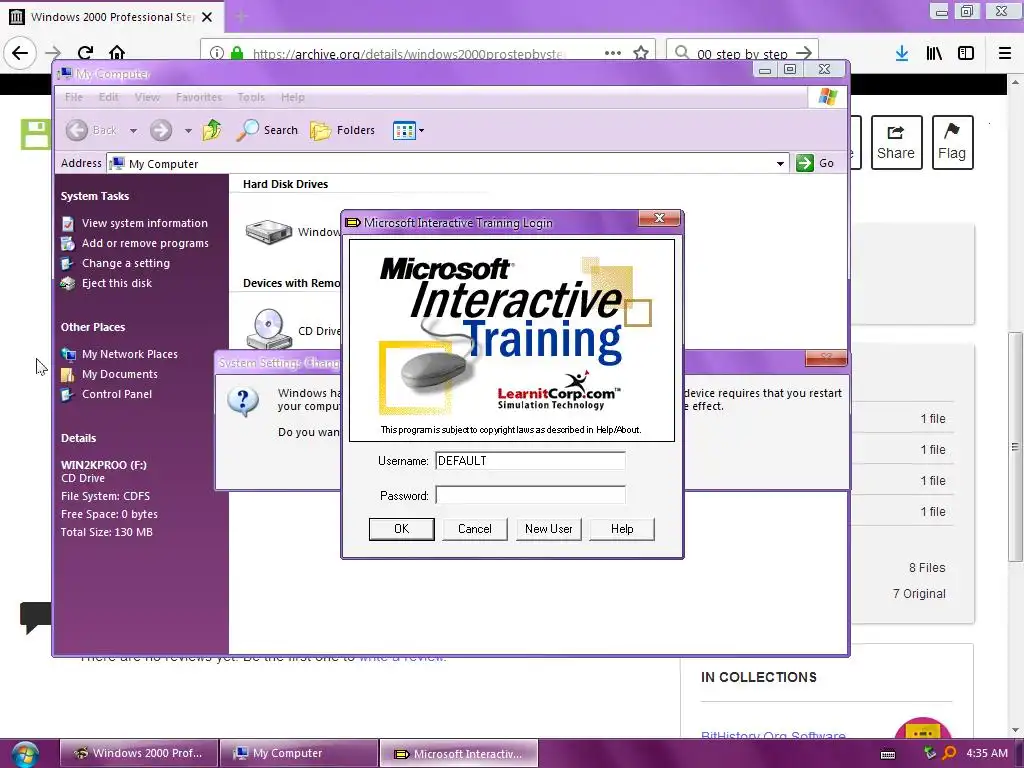
Task: Click the Windows flag logo in My Computer
Action: point(827,97)
